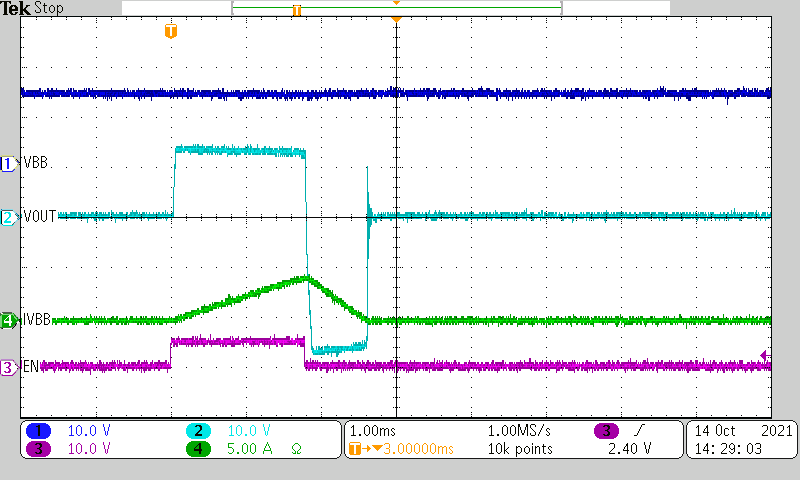Click the channel 3 10.0 V scale value

coord(89,448)
